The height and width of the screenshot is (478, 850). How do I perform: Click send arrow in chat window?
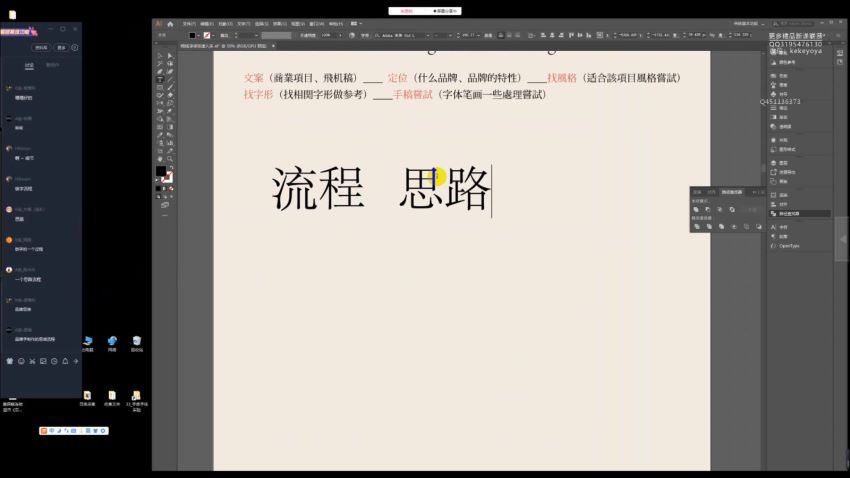pyautogui.click(x=76, y=361)
